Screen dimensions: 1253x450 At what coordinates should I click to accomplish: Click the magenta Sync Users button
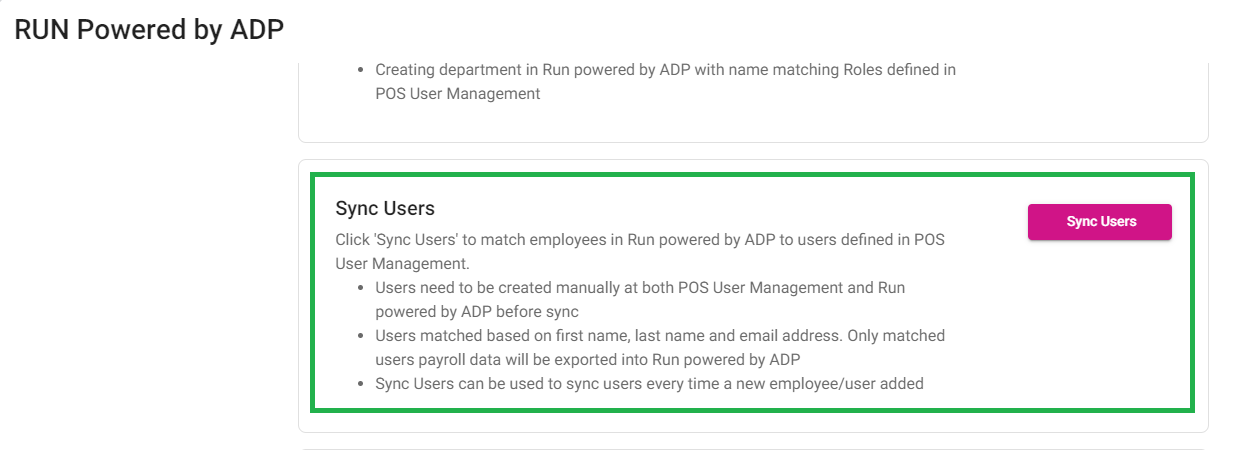(x=1099, y=222)
